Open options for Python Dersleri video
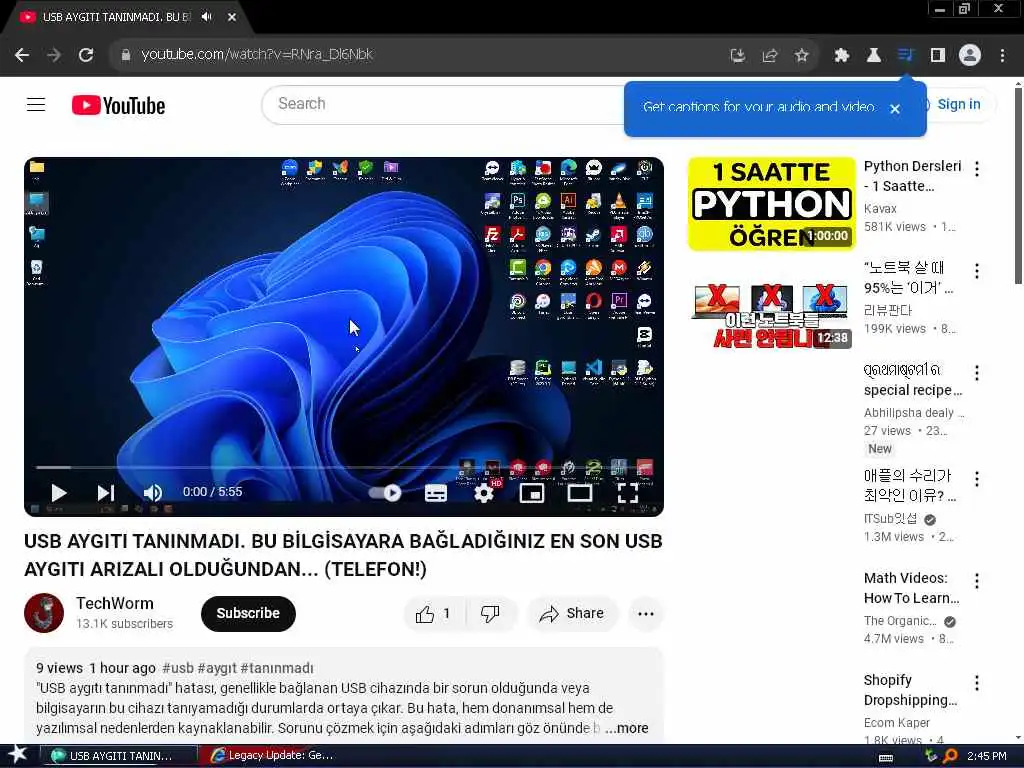The image size is (1024, 768). 977,169
